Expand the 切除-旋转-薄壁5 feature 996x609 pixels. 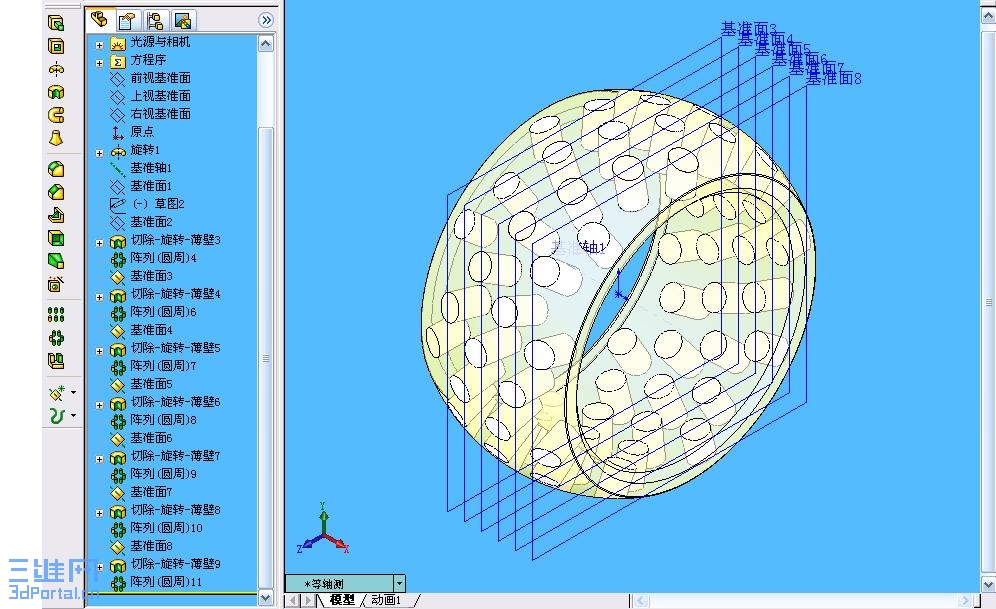tap(99, 351)
